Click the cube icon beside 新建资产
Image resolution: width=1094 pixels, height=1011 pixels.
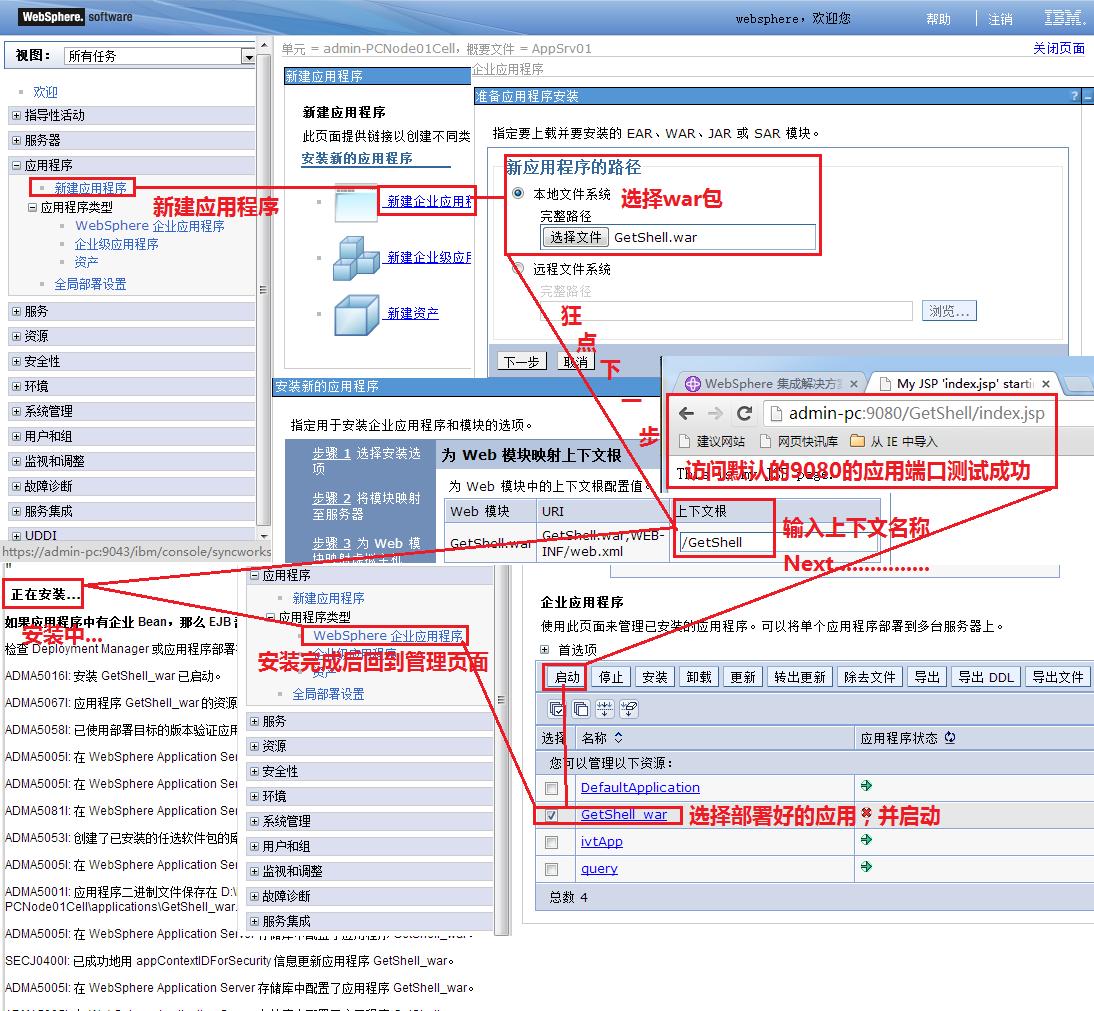[x=357, y=315]
